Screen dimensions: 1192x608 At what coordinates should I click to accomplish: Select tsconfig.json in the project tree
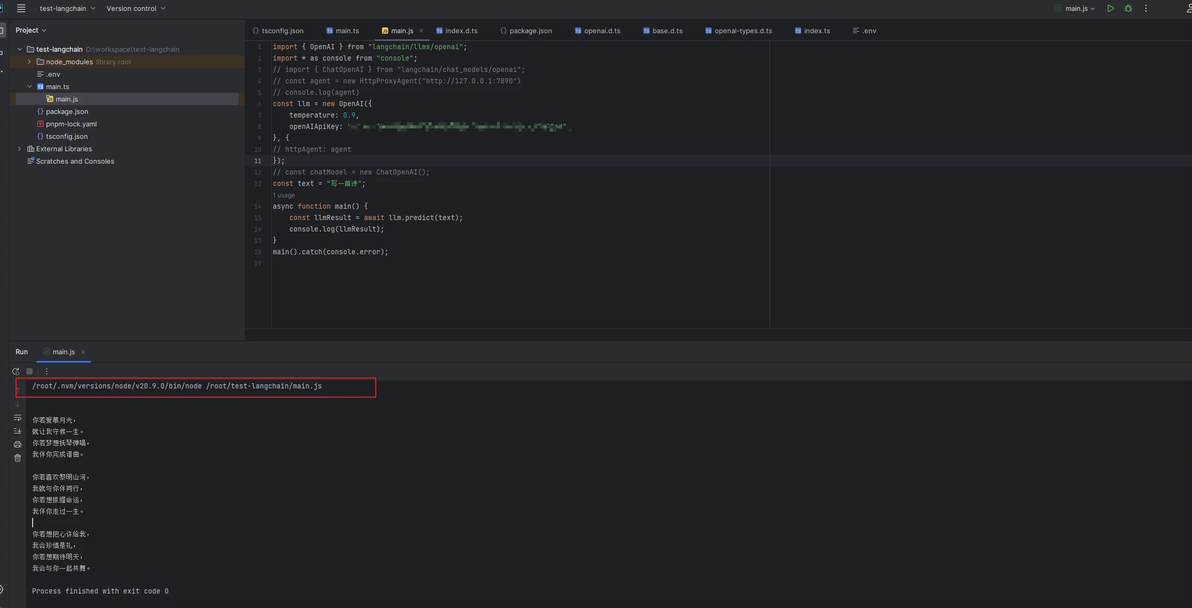(62, 136)
